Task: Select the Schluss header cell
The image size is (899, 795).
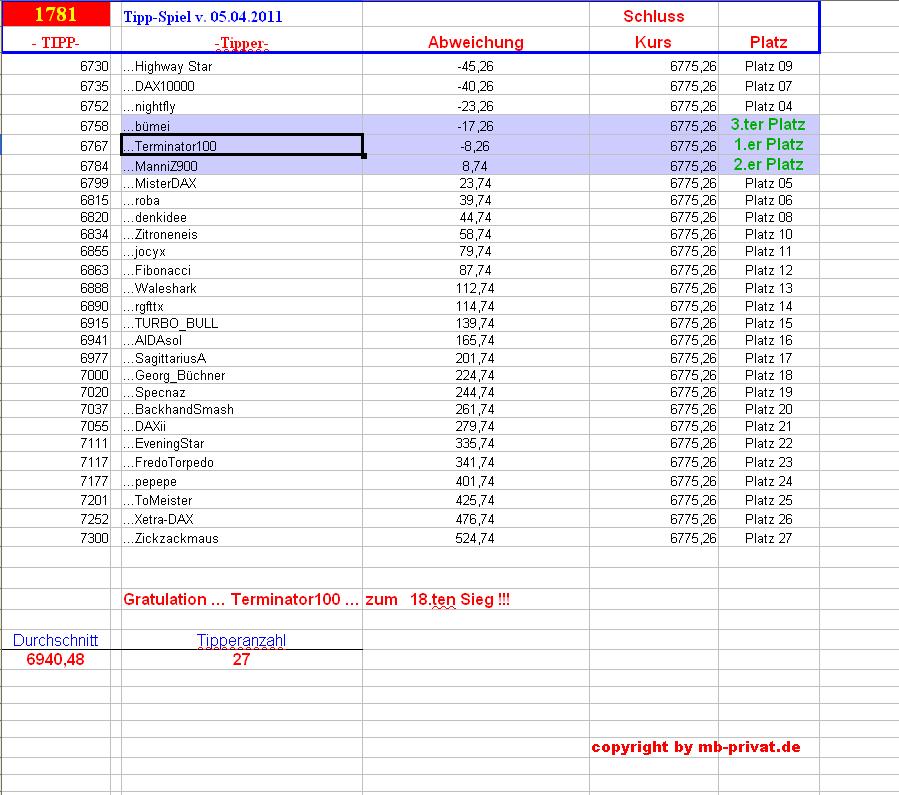Action: 654,16
